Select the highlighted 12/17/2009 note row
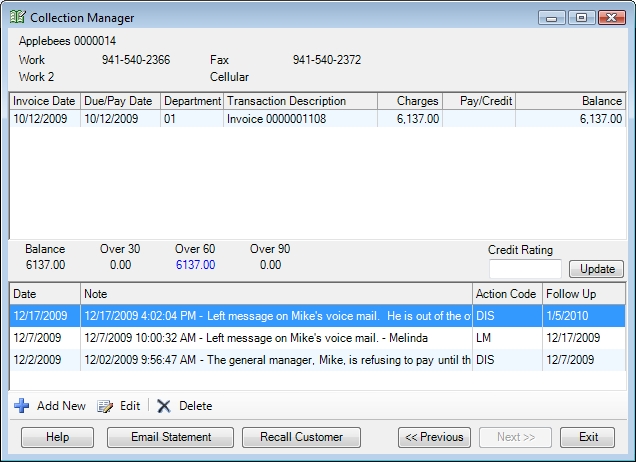The image size is (636, 462). [240, 316]
